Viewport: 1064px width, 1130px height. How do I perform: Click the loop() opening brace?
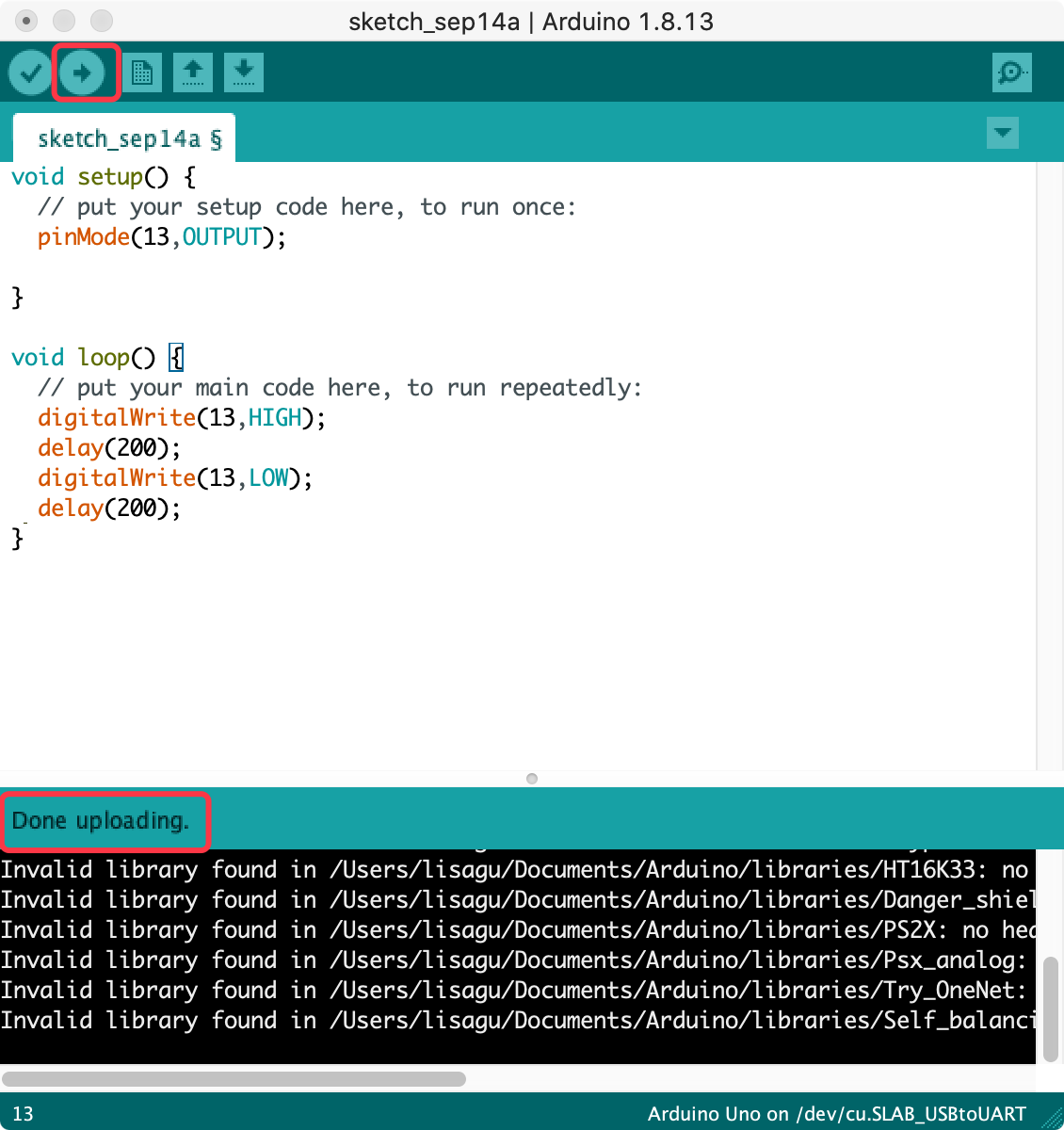(176, 358)
